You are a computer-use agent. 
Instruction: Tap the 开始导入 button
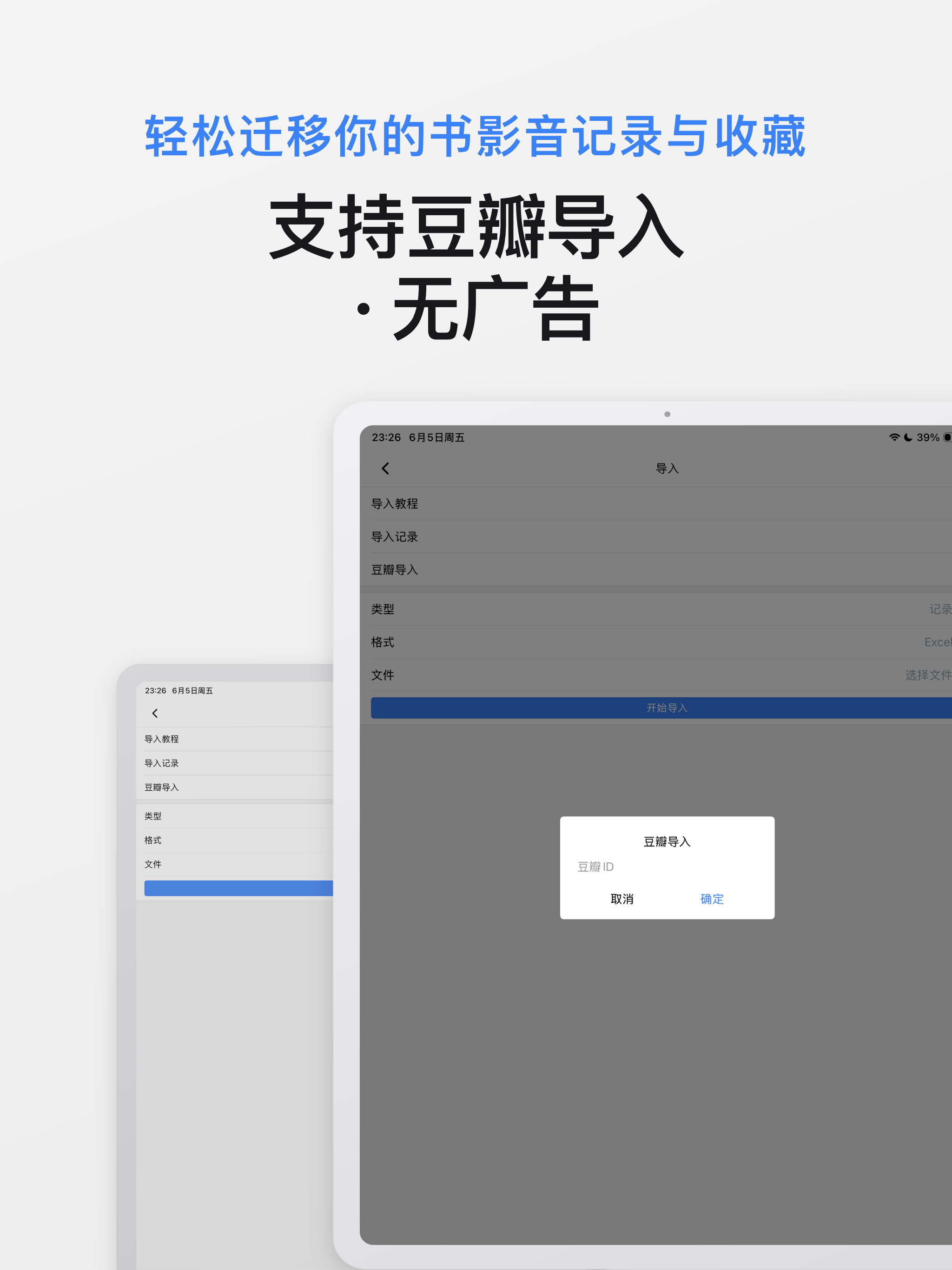coord(661,708)
